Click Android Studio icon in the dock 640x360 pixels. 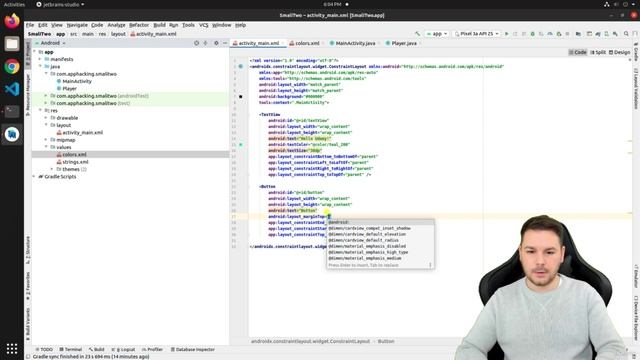12,134
